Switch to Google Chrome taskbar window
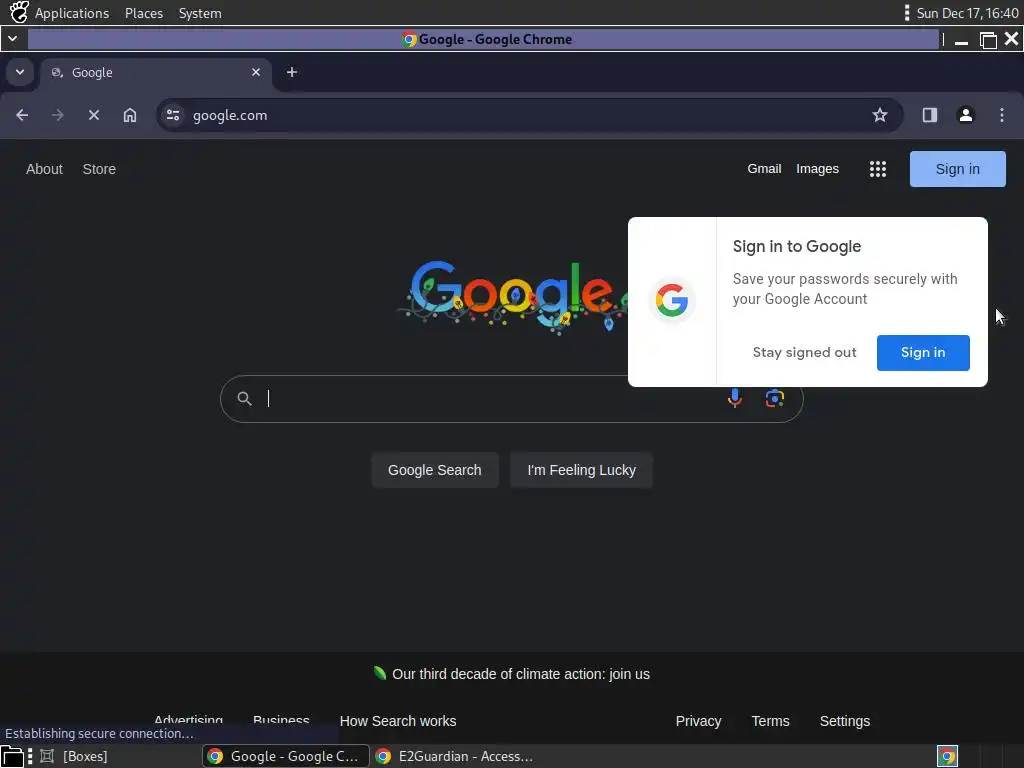The width and height of the screenshot is (1024, 768). 285,756
